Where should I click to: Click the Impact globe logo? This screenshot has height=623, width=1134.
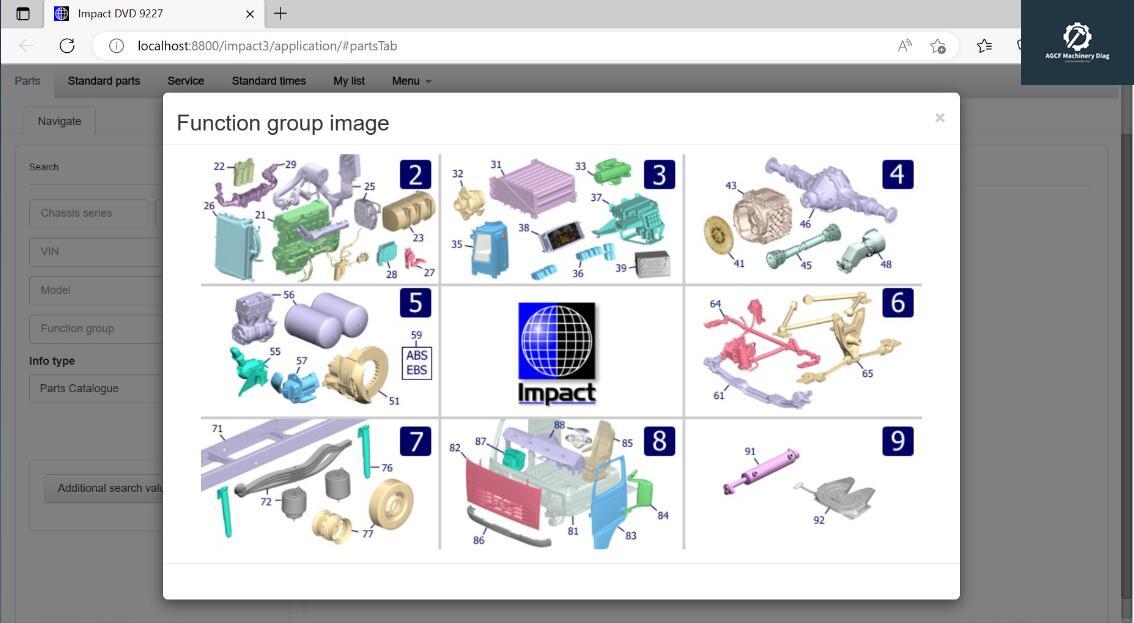pyautogui.click(x=557, y=352)
